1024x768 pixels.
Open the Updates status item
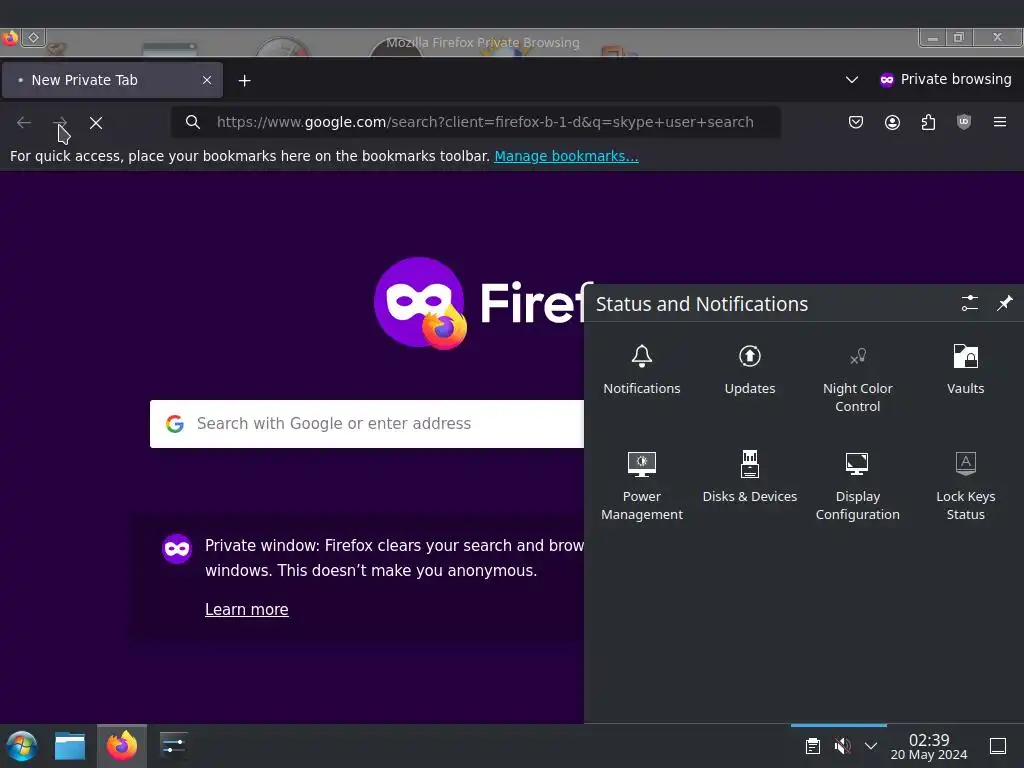(749, 370)
